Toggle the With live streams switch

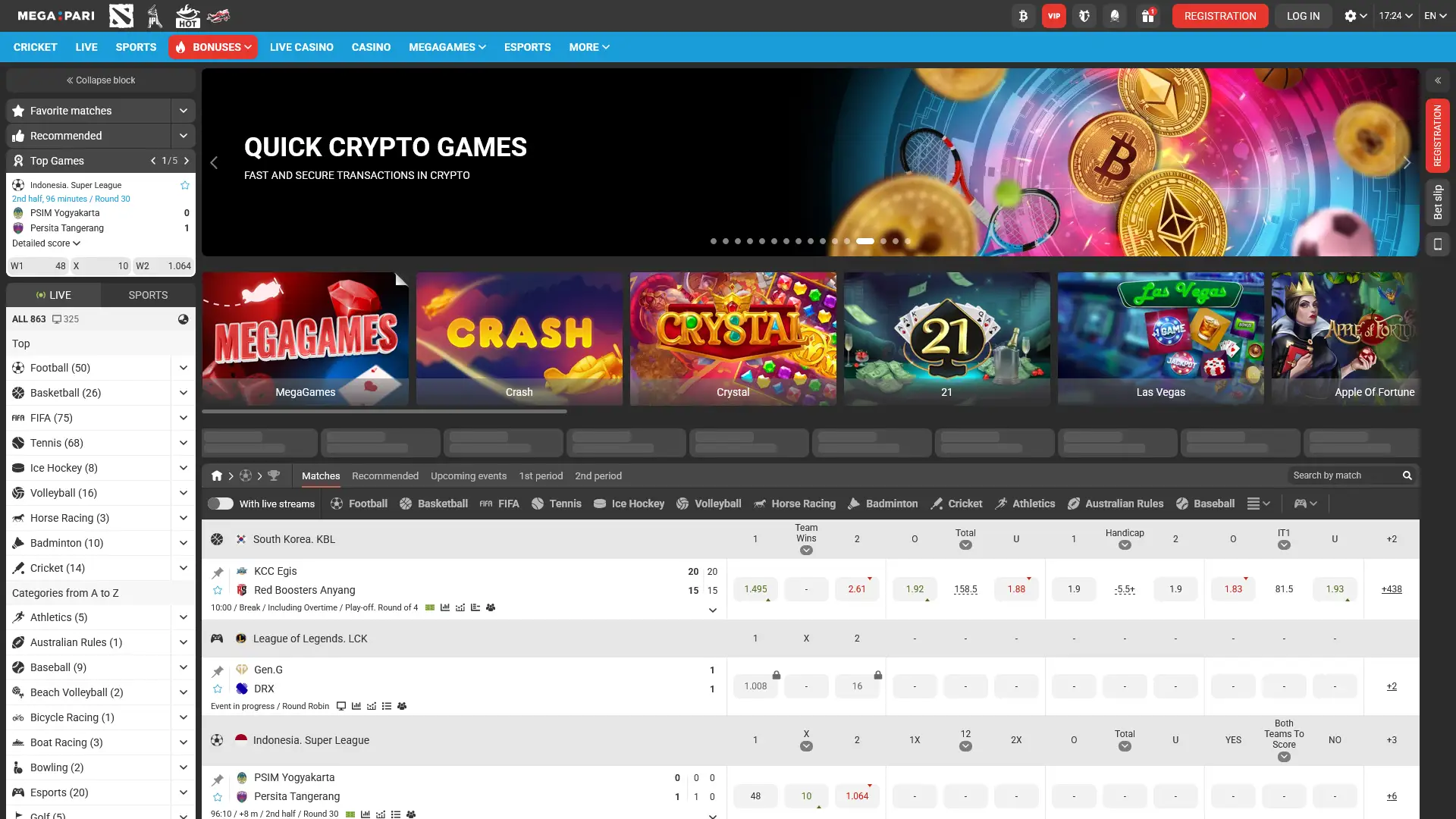pyautogui.click(x=221, y=504)
